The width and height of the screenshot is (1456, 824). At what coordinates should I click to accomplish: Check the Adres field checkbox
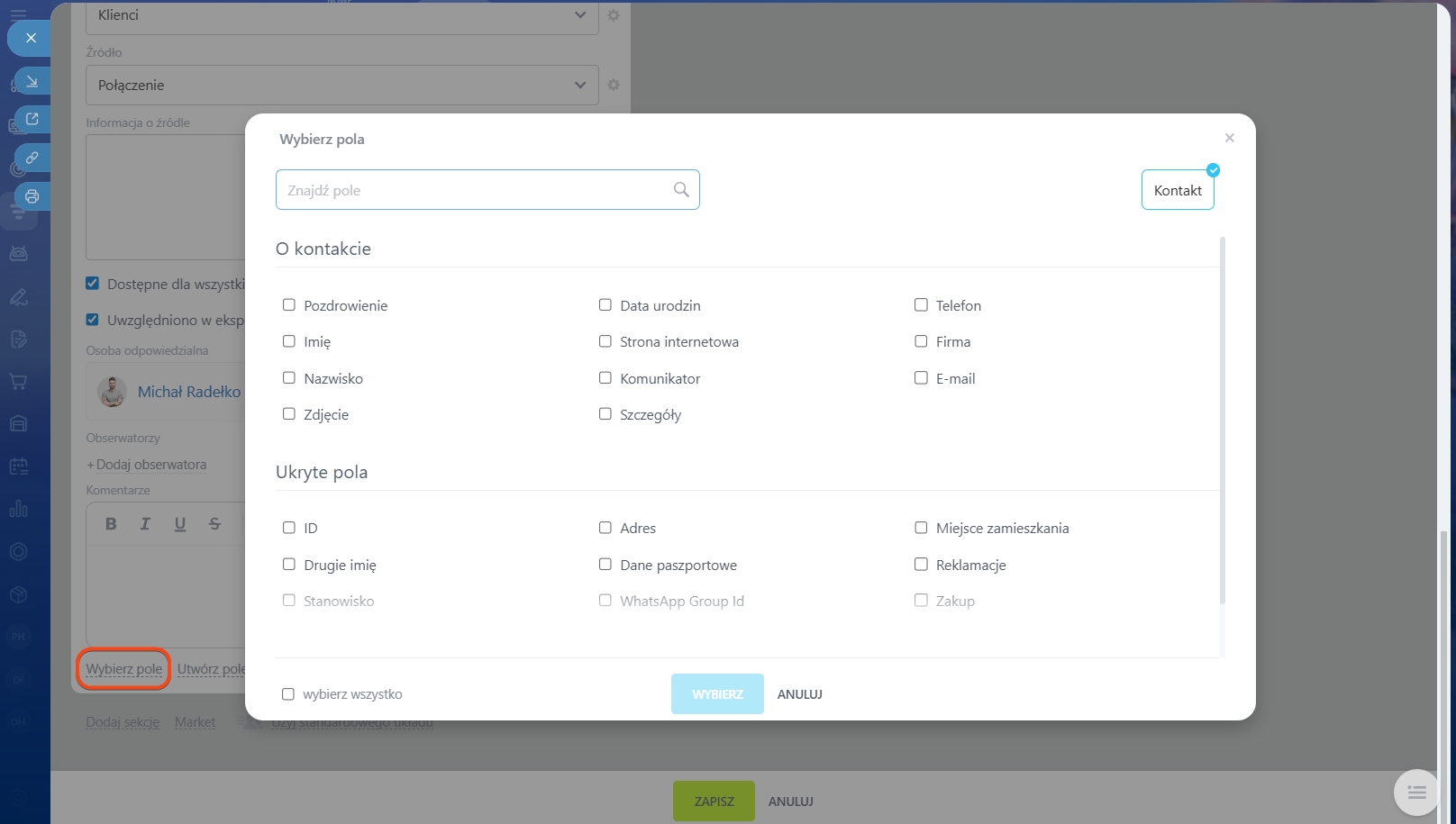click(x=605, y=528)
